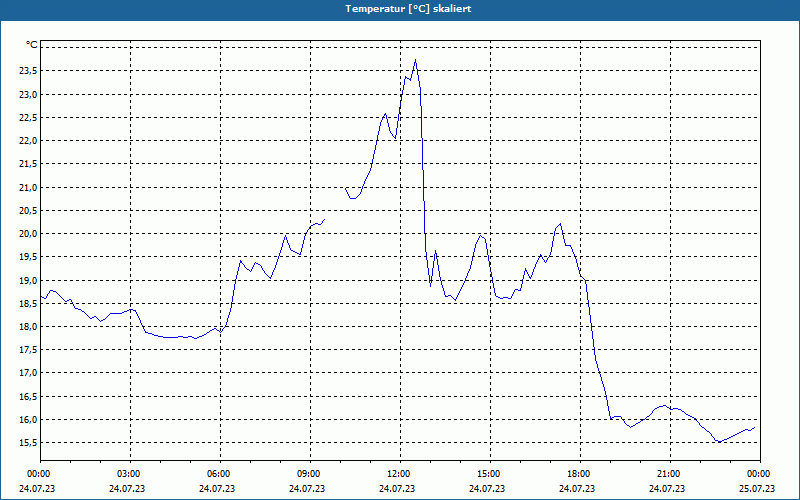Click the 25.07.23 date label
Screen dimensions: 800x500
pyautogui.click(x=757, y=488)
